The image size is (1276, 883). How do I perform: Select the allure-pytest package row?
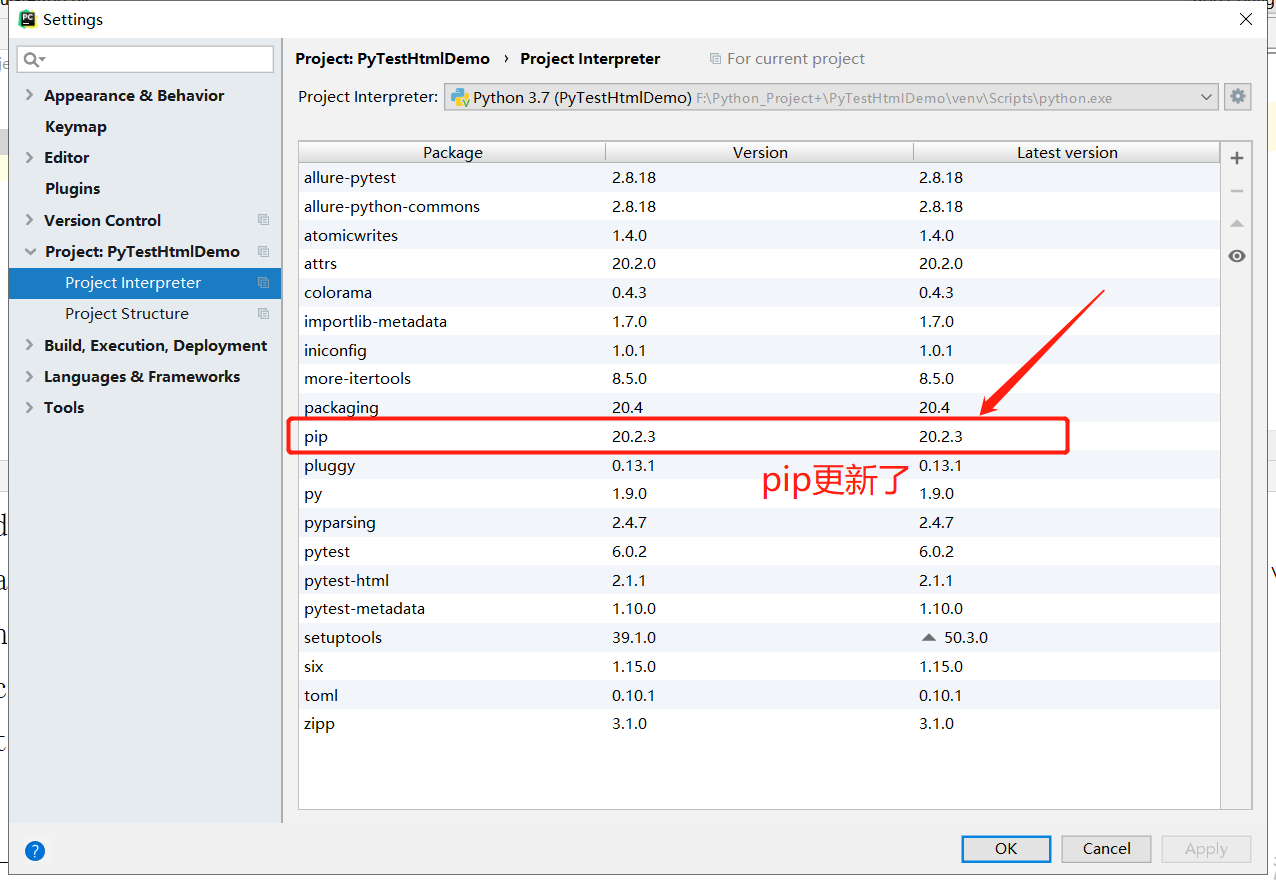759,178
